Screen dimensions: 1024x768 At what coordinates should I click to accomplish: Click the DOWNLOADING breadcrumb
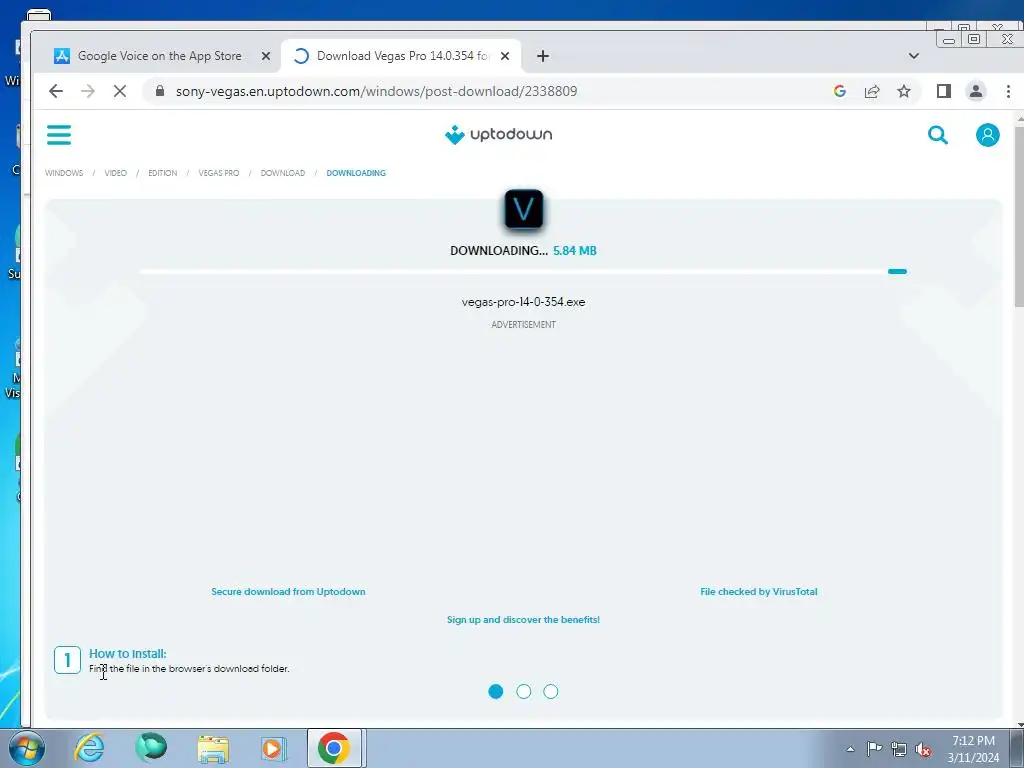pos(356,173)
